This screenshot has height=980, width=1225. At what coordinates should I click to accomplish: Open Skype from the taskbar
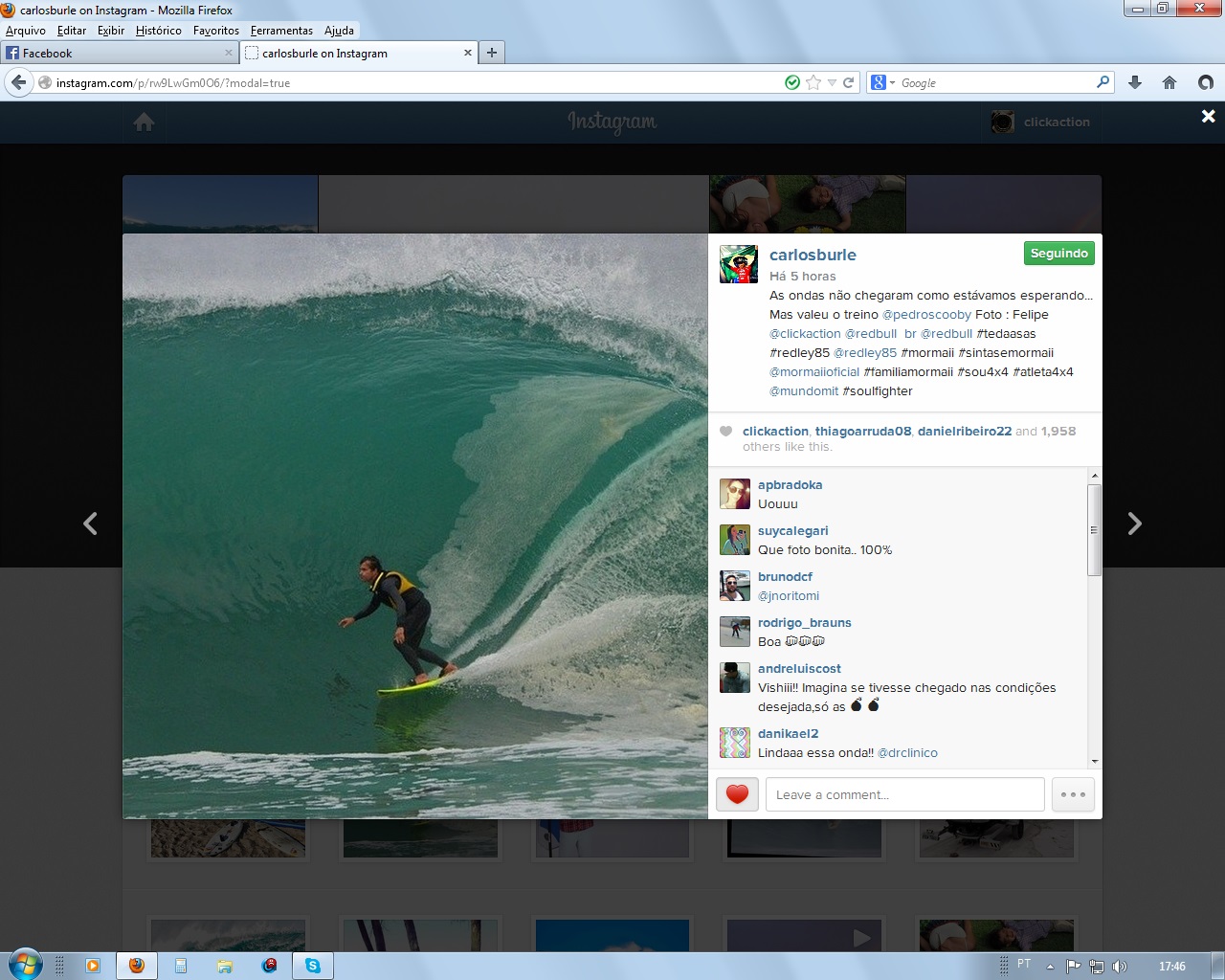click(x=313, y=966)
